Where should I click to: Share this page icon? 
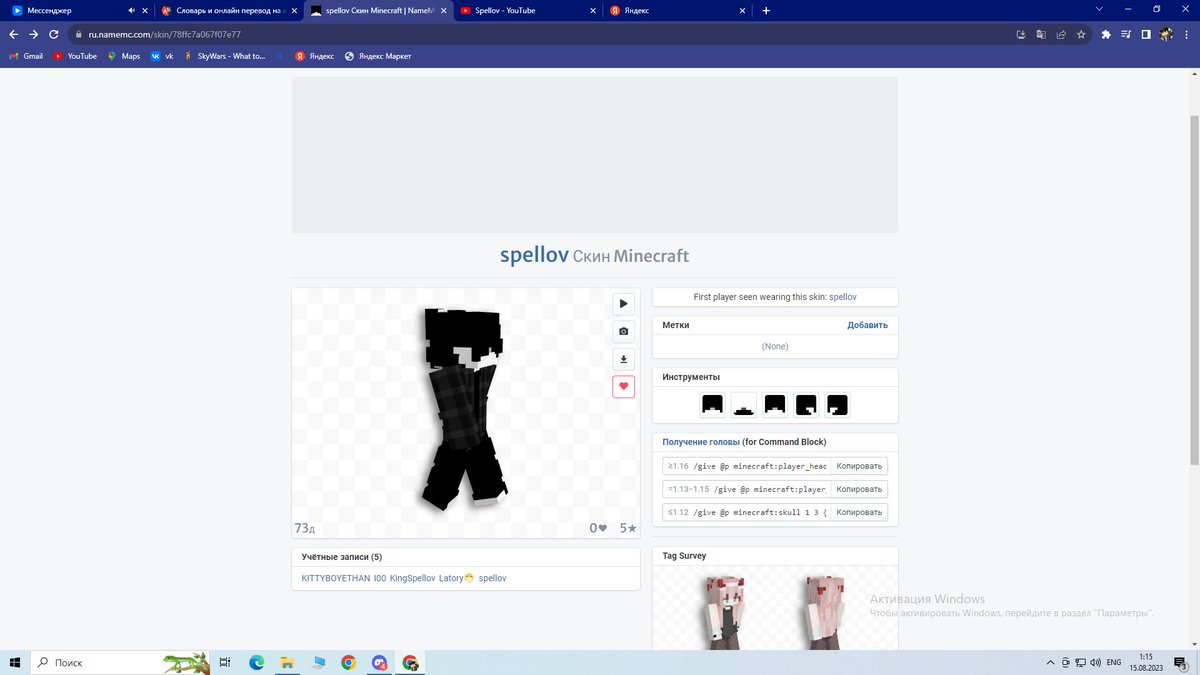[x=1061, y=34]
